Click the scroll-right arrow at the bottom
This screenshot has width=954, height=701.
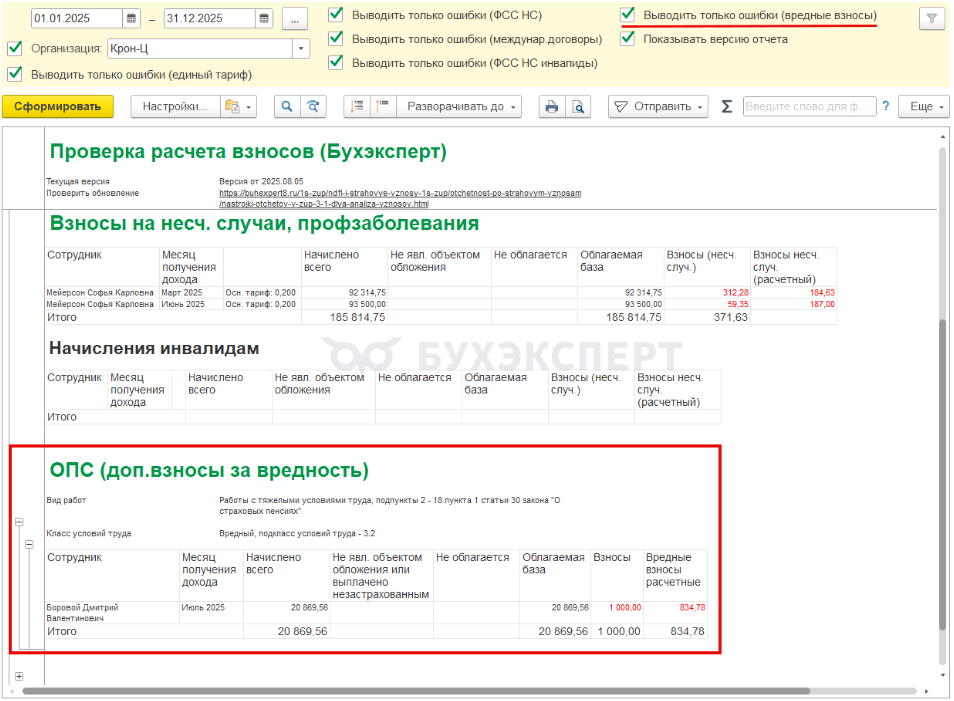[927, 691]
